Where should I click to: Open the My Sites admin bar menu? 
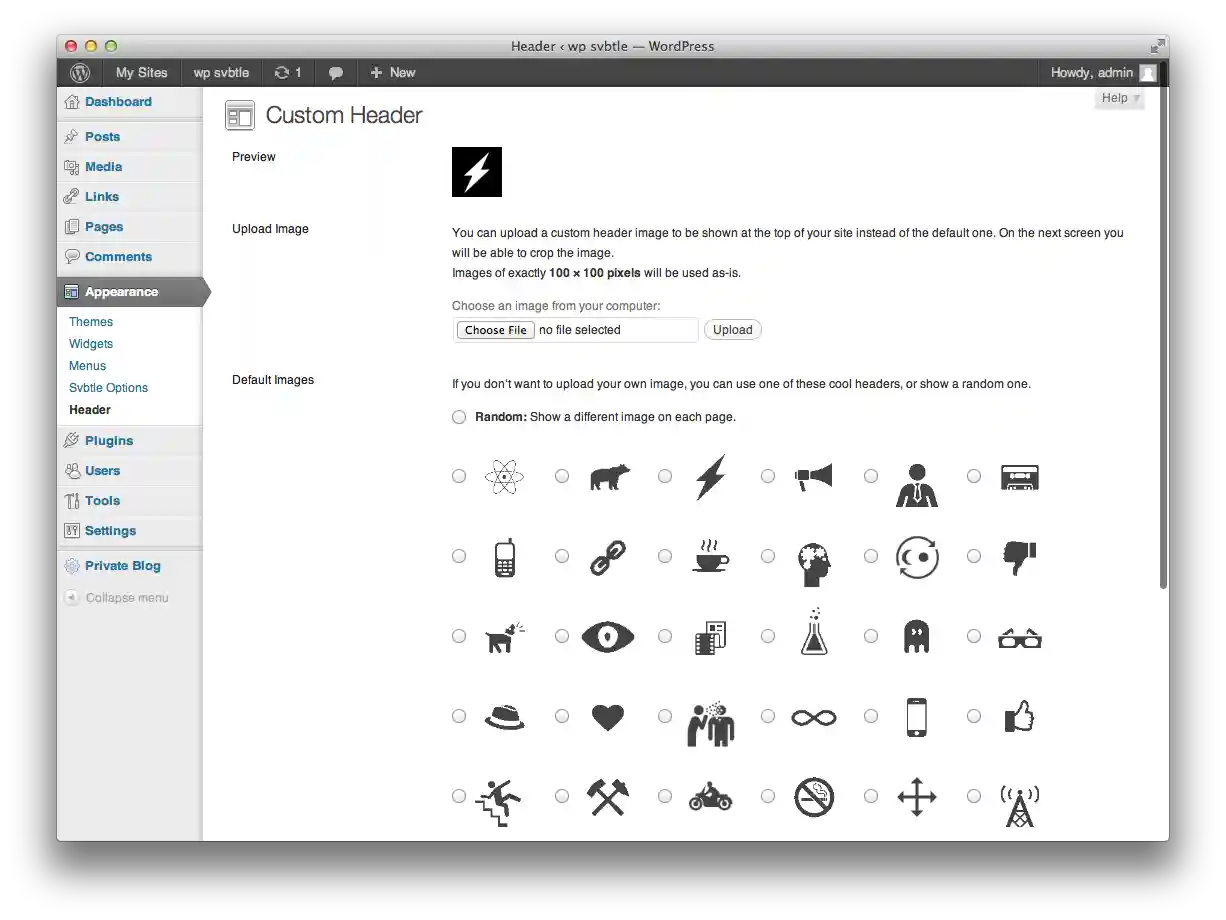pos(142,73)
